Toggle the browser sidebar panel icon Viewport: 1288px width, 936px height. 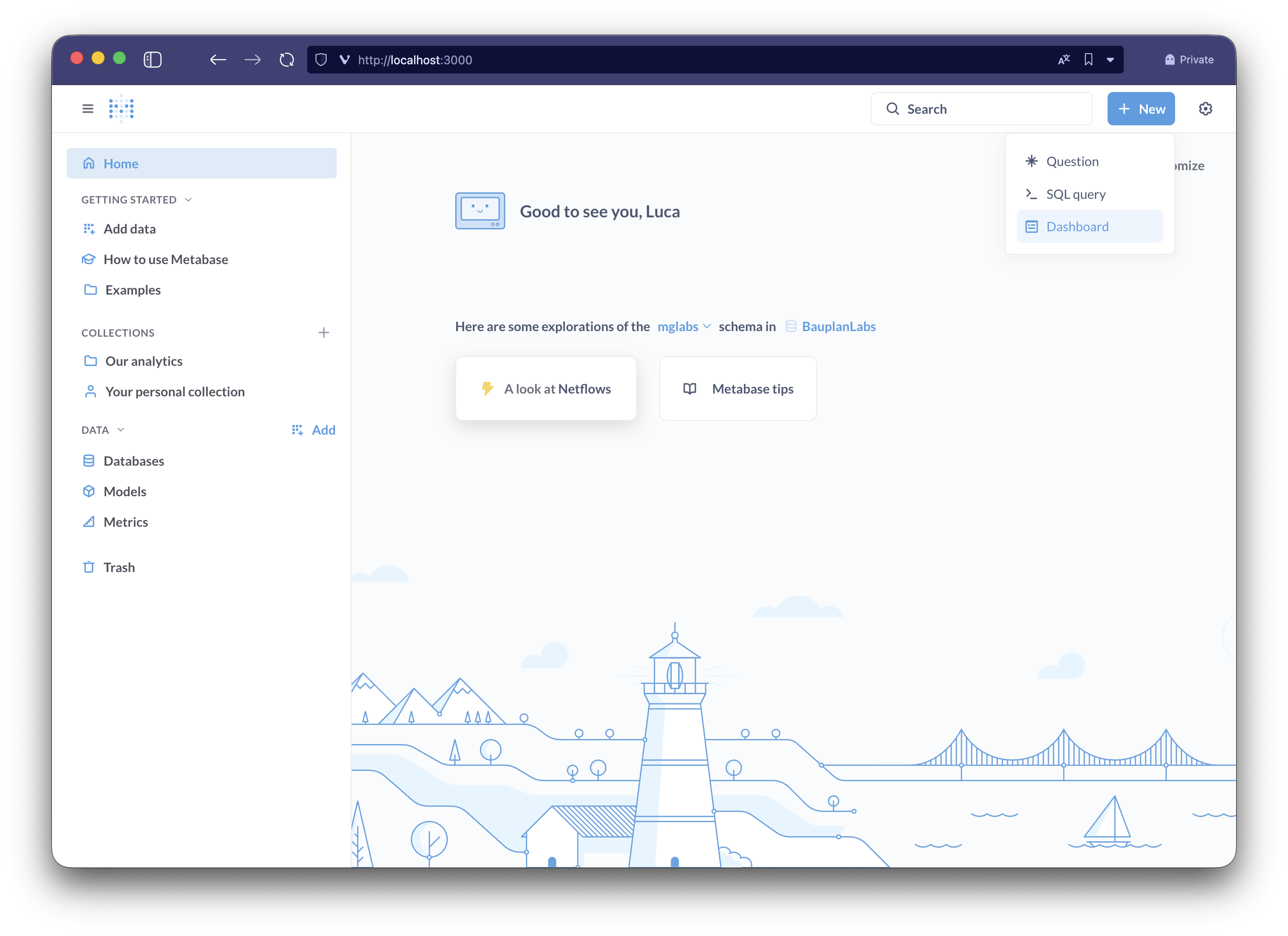pos(152,60)
